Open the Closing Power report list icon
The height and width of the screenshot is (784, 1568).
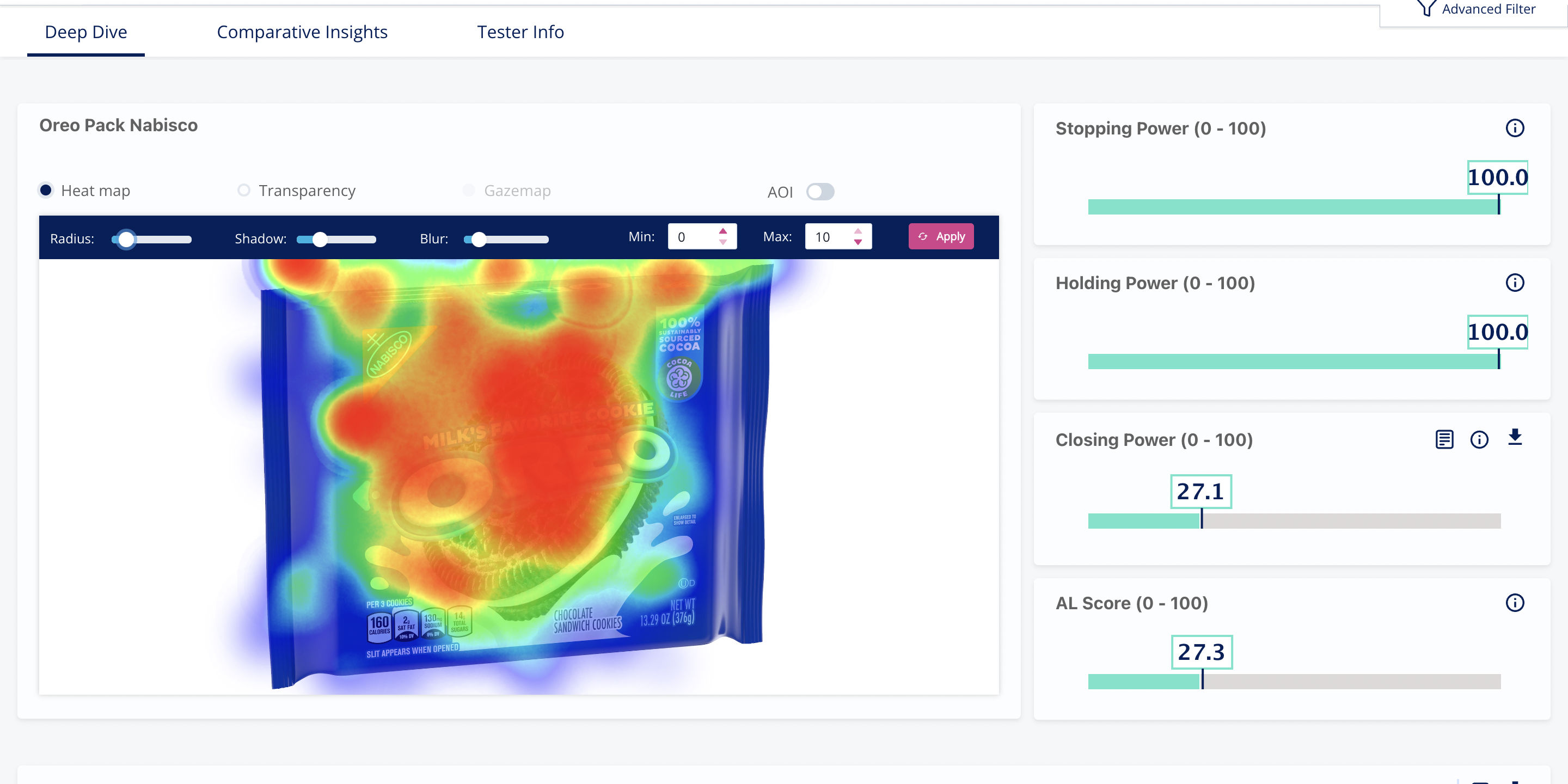[x=1444, y=439]
